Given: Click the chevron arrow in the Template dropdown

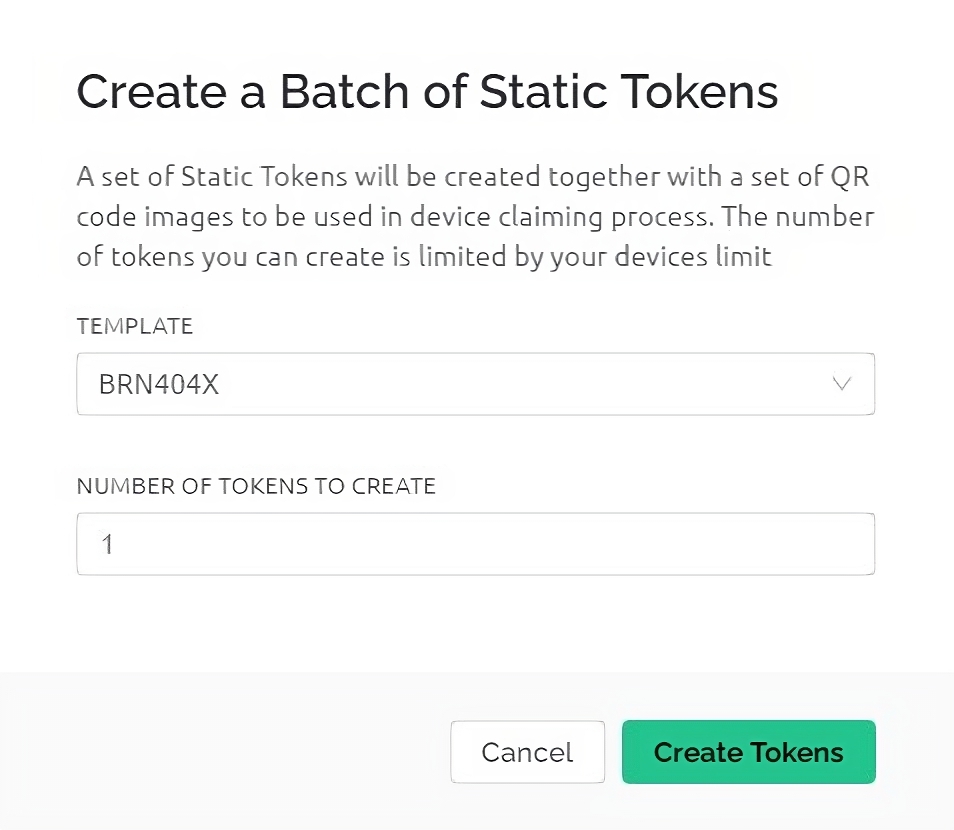Looking at the screenshot, I should [x=841, y=384].
